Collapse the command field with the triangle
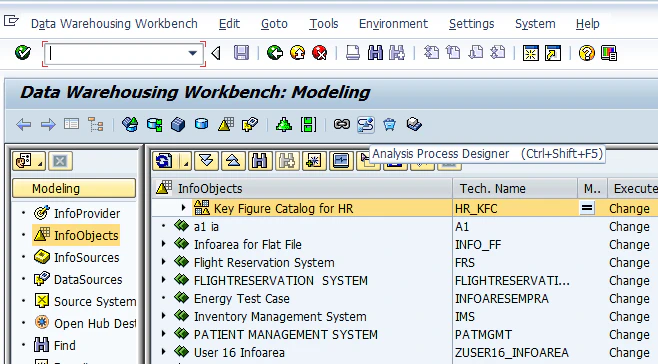 click(x=216, y=53)
